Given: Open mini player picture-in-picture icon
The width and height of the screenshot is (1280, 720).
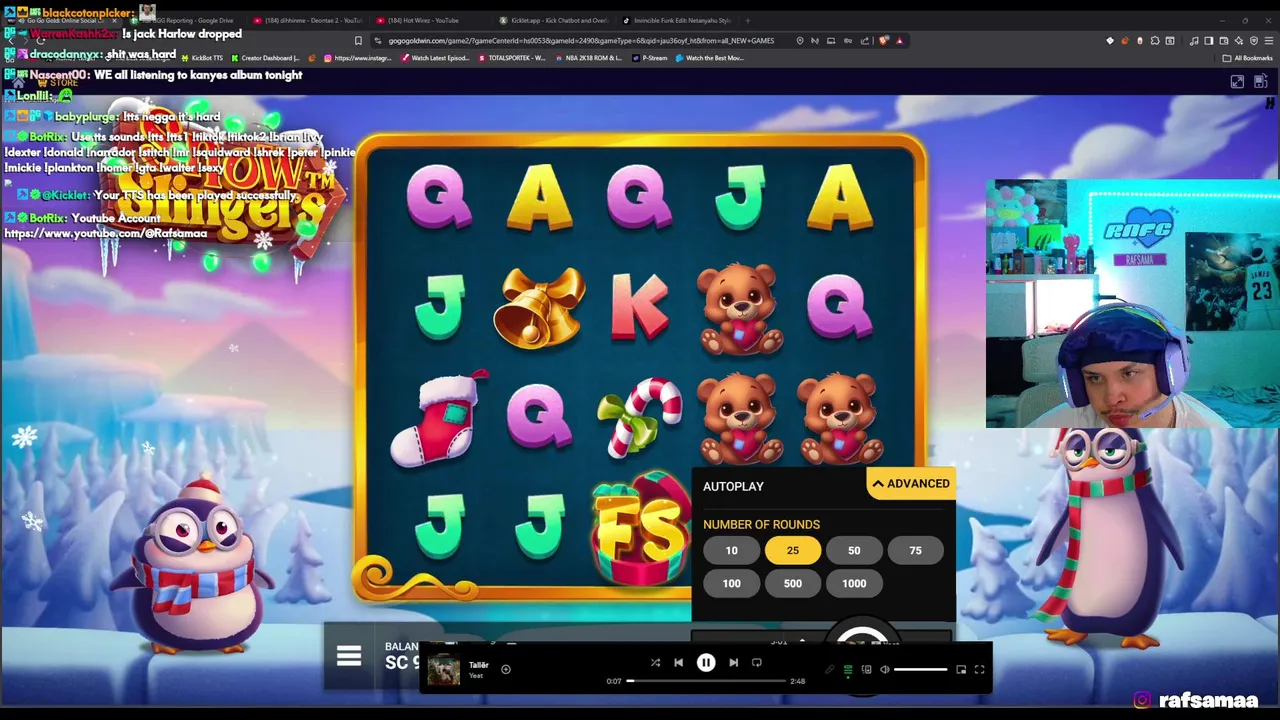Looking at the screenshot, I should tap(961, 670).
